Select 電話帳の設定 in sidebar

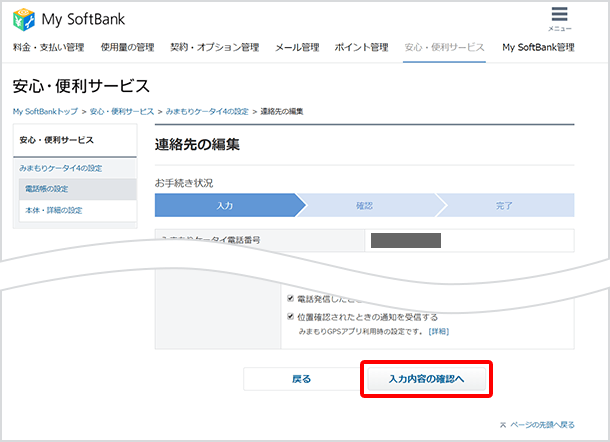coord(77,189)
